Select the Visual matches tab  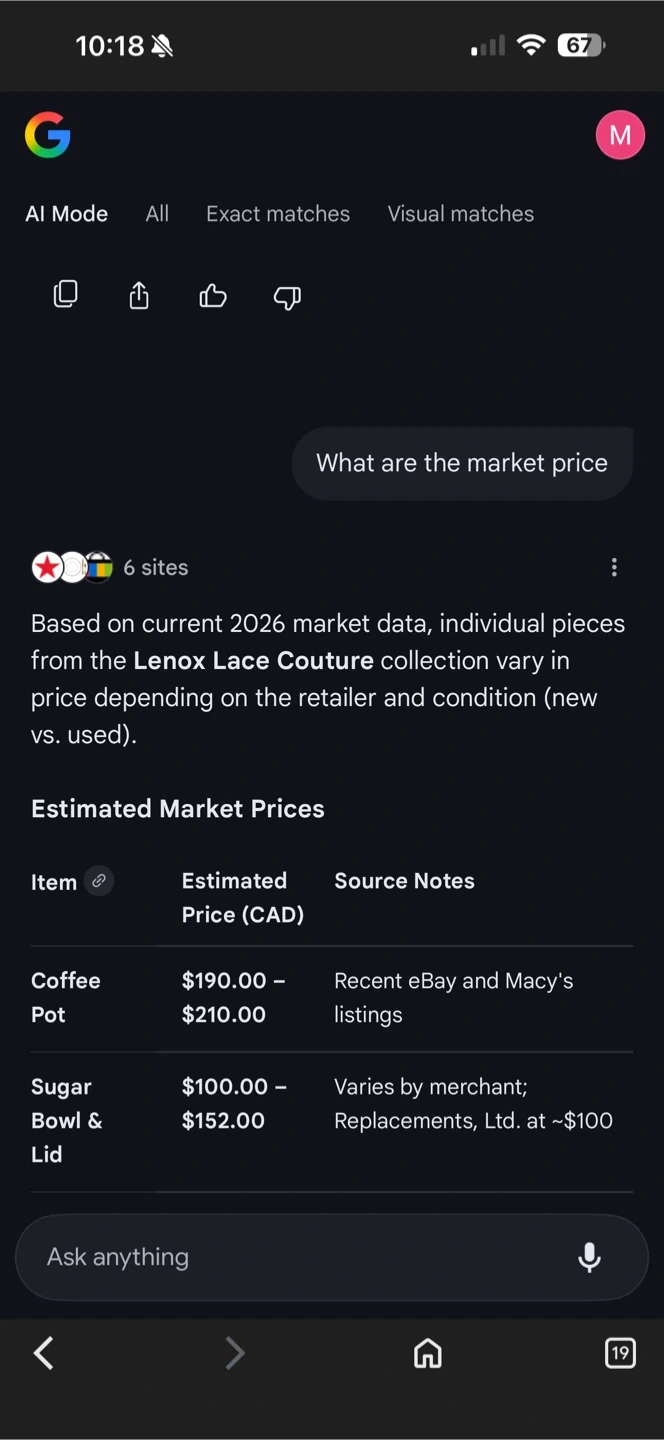461,214
